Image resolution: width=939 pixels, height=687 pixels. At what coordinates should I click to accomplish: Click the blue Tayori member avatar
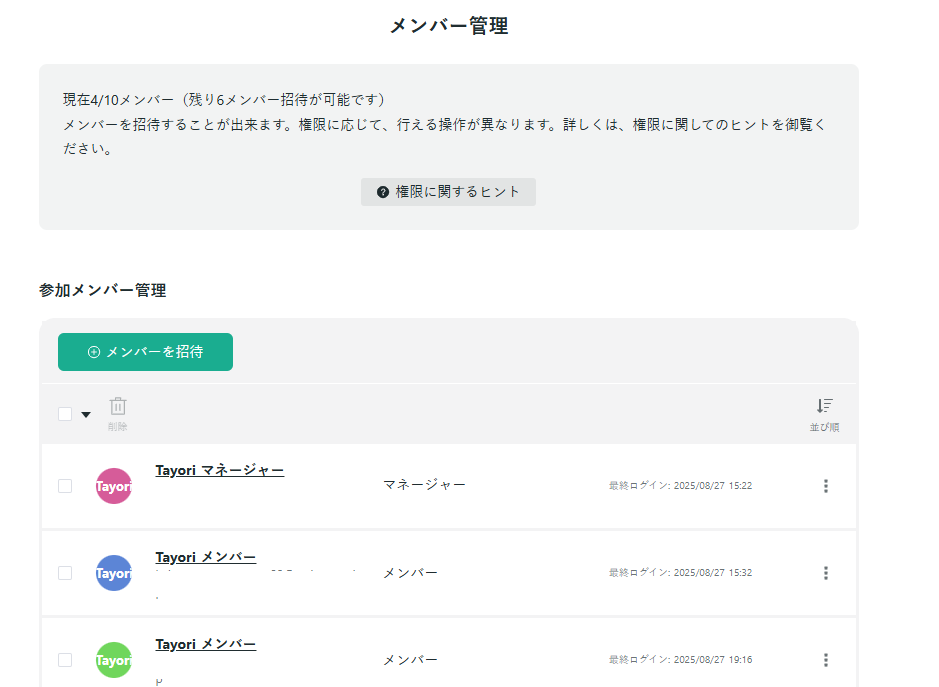[113, 573]
